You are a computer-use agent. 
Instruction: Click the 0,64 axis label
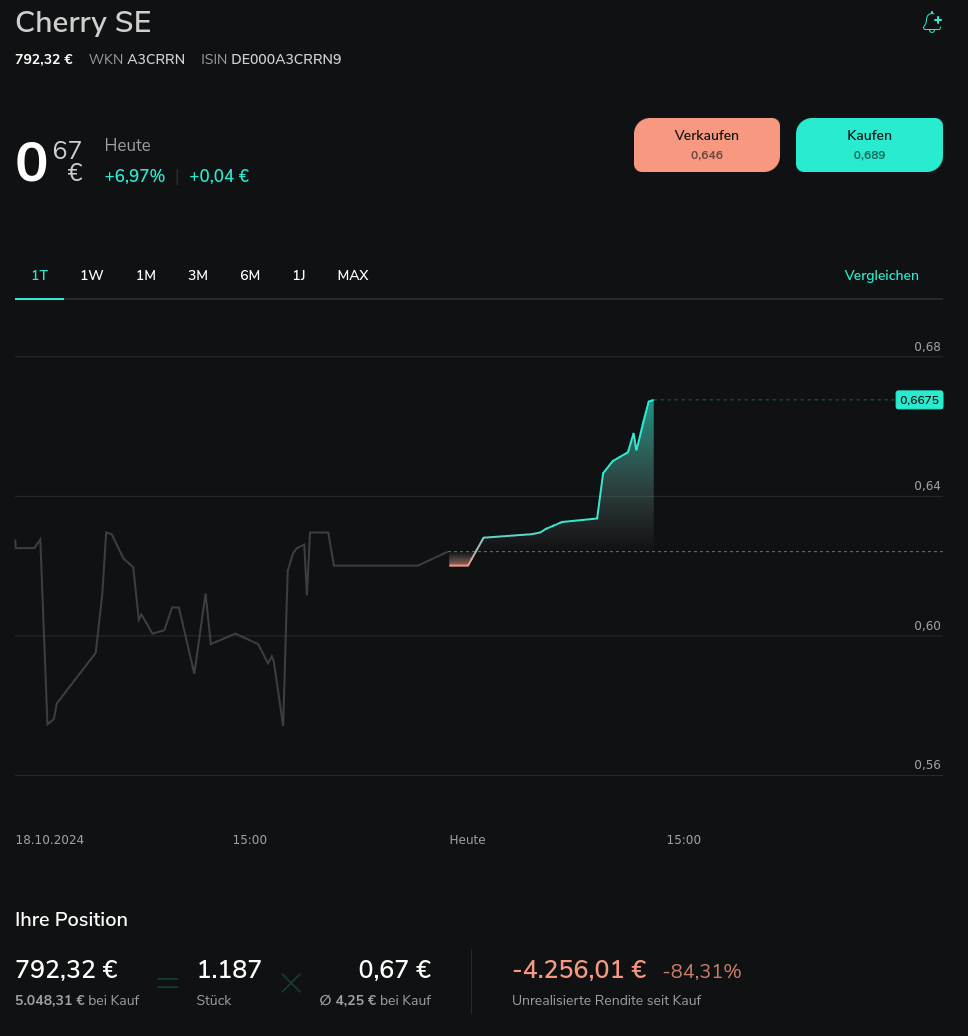927,486
